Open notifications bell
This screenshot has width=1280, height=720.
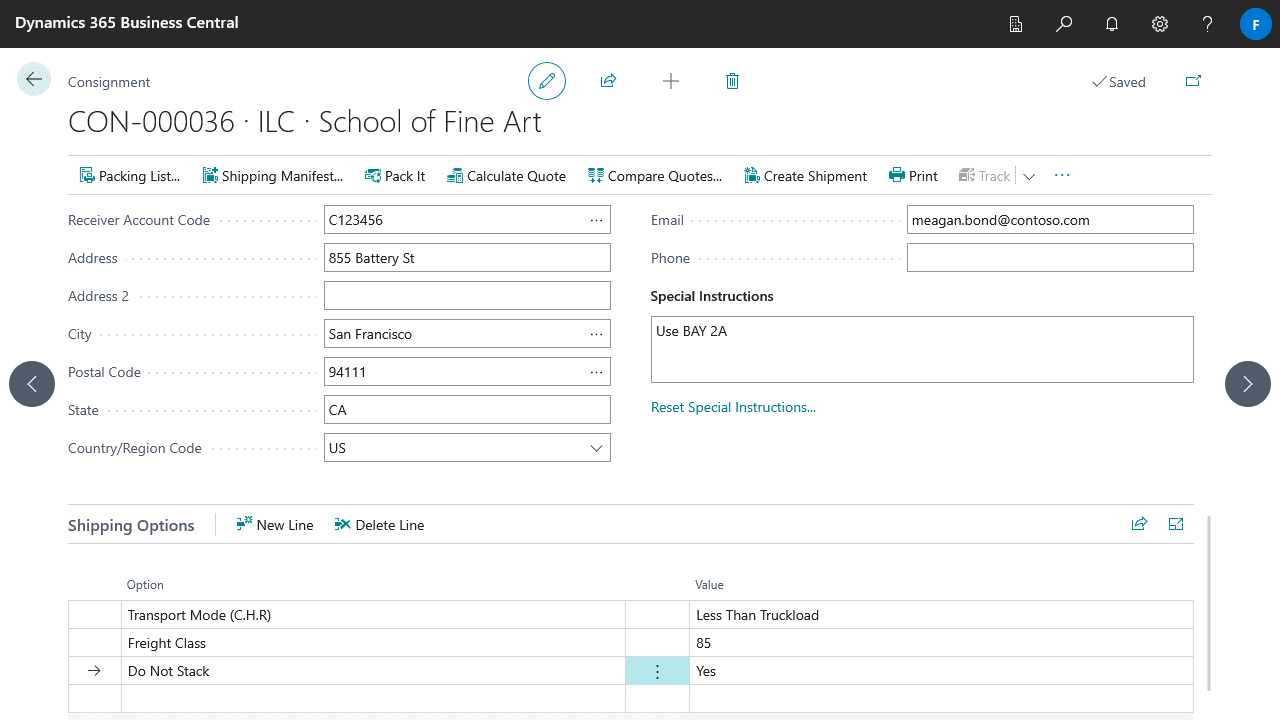(x=1112, y=24)
